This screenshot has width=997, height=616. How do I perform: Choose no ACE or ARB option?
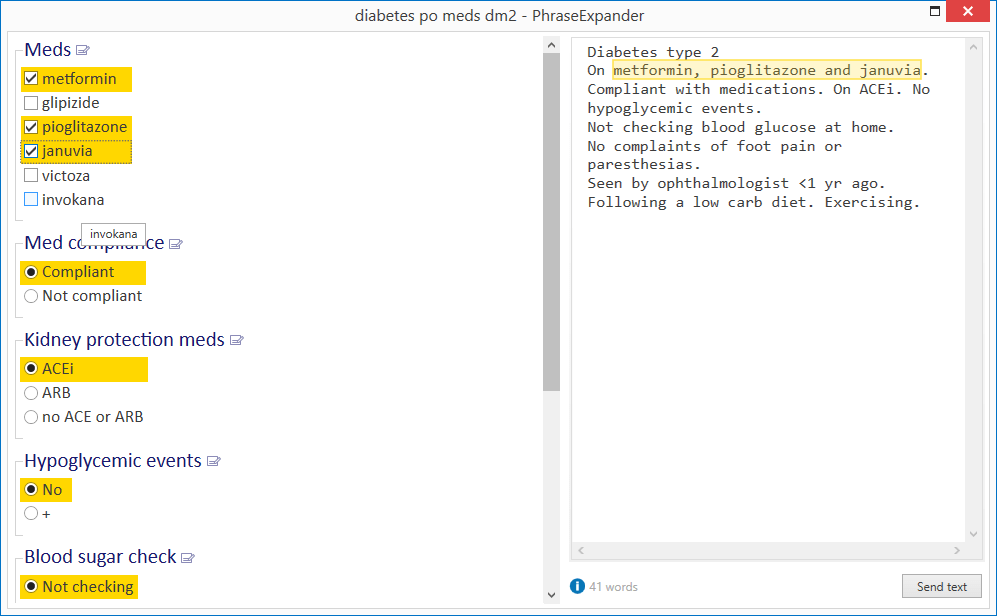tap(31, 417)
